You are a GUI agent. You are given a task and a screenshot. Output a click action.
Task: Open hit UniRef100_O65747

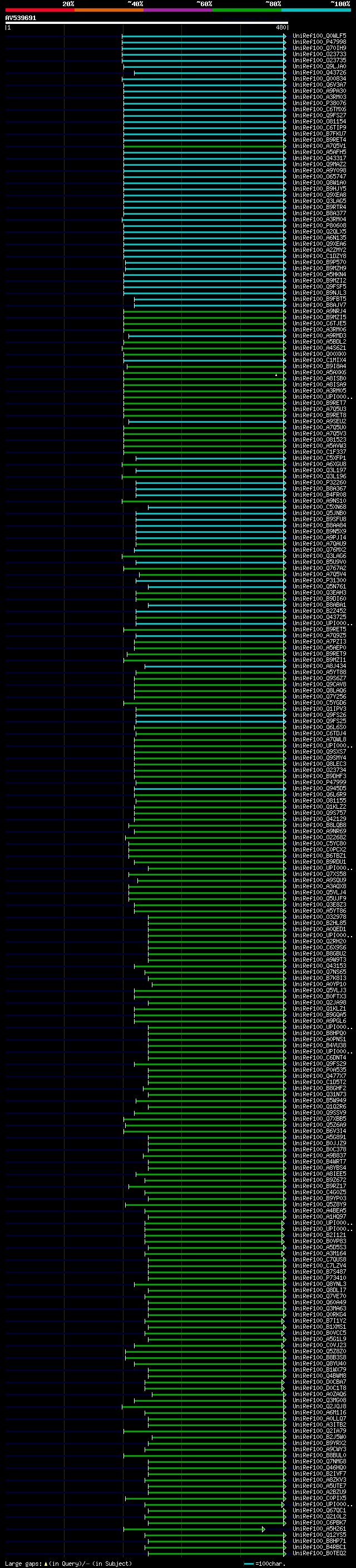coord(319,176)
